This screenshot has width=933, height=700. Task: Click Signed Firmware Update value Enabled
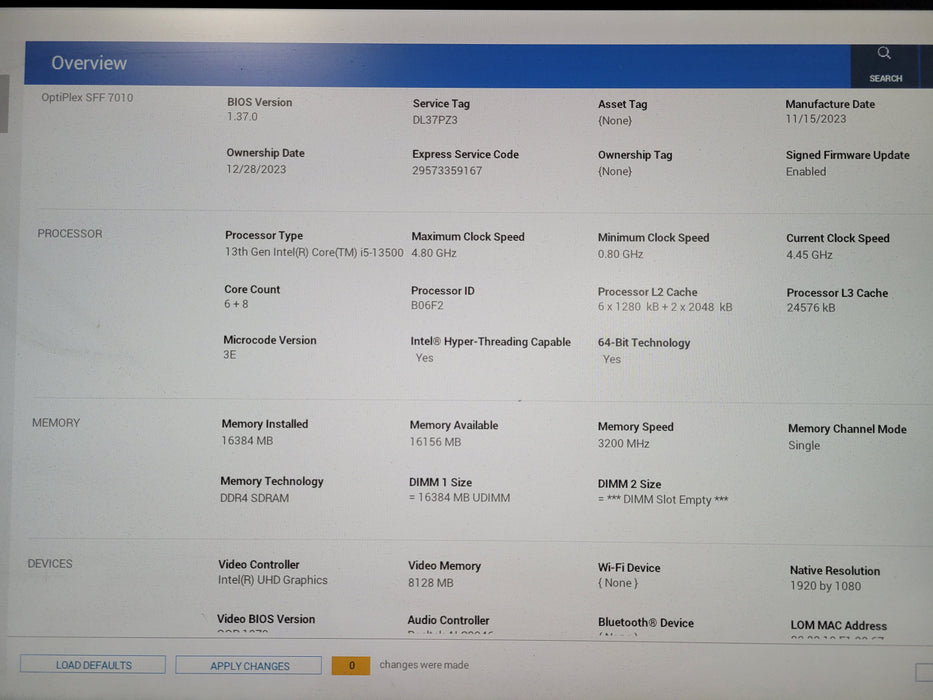806,171
